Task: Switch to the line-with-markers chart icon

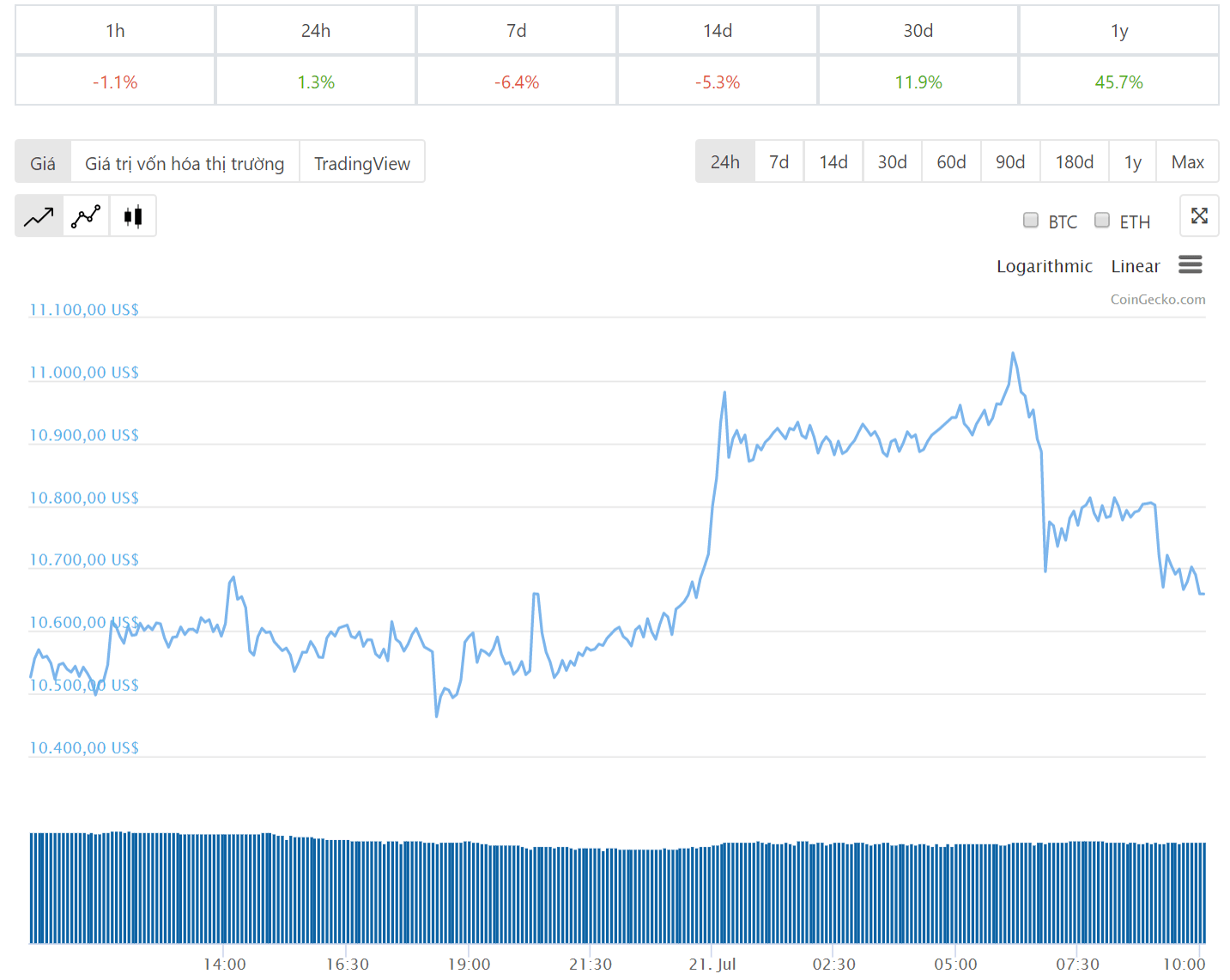Action: 86,216
